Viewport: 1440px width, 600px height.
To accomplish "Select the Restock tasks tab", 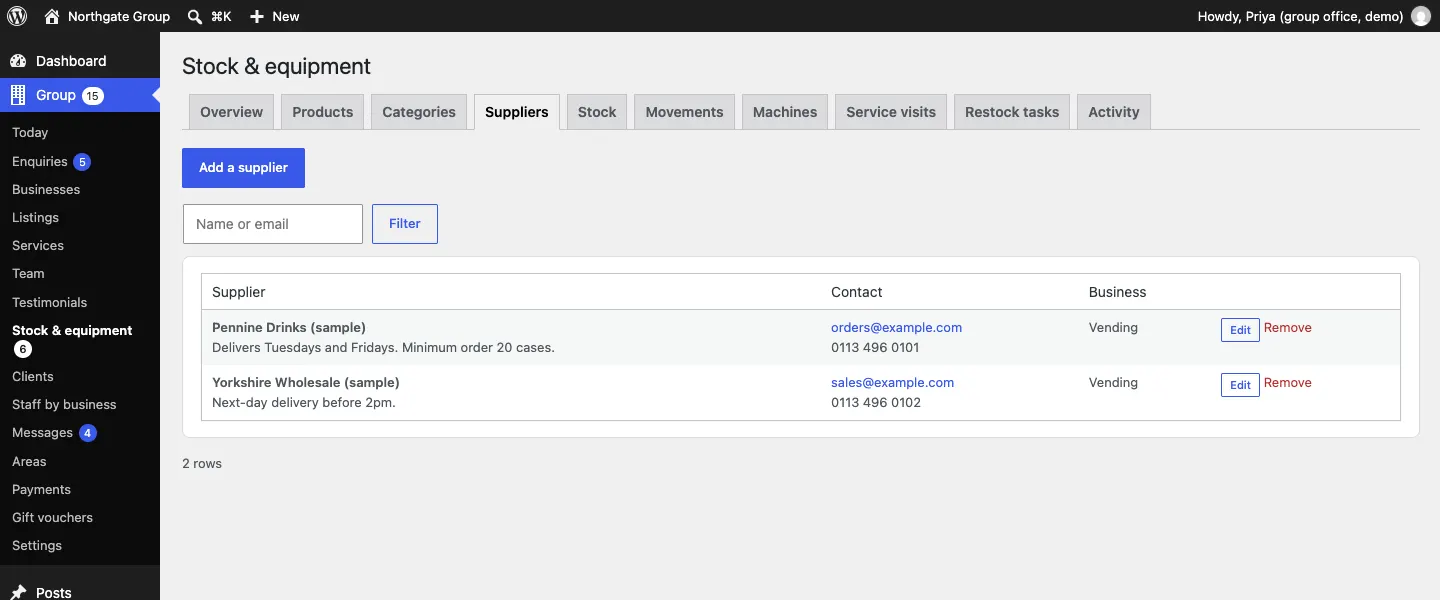I will pyautogui.click(x=1012, y=112).
